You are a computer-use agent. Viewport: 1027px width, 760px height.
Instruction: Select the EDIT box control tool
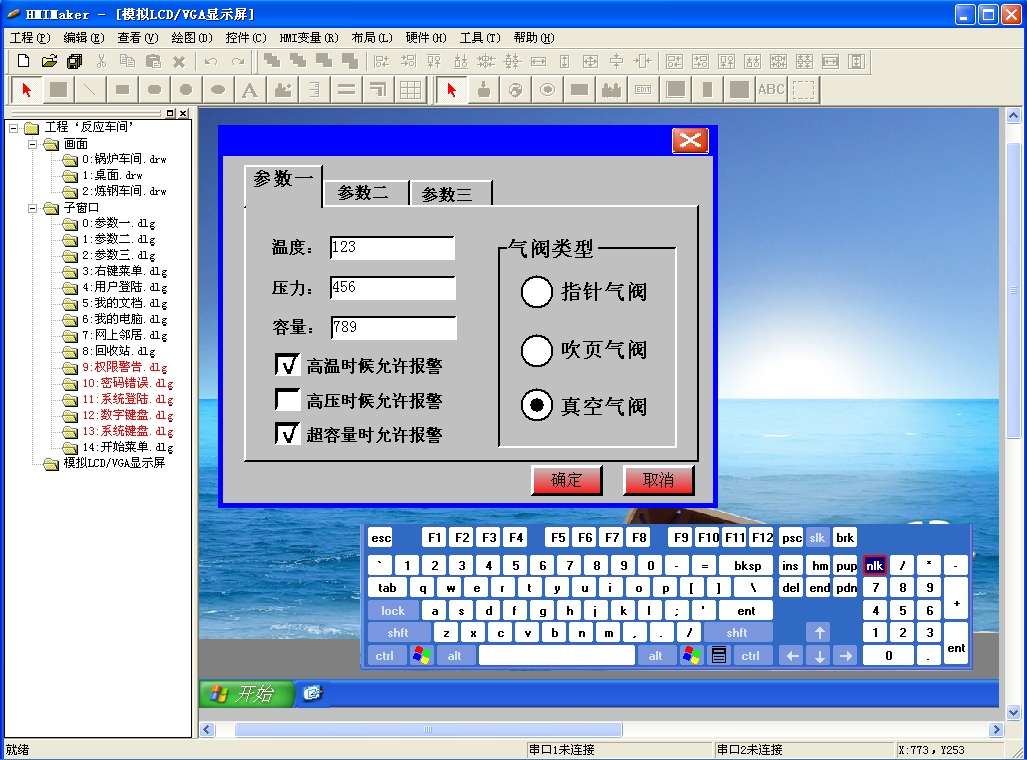pos(643,90)
